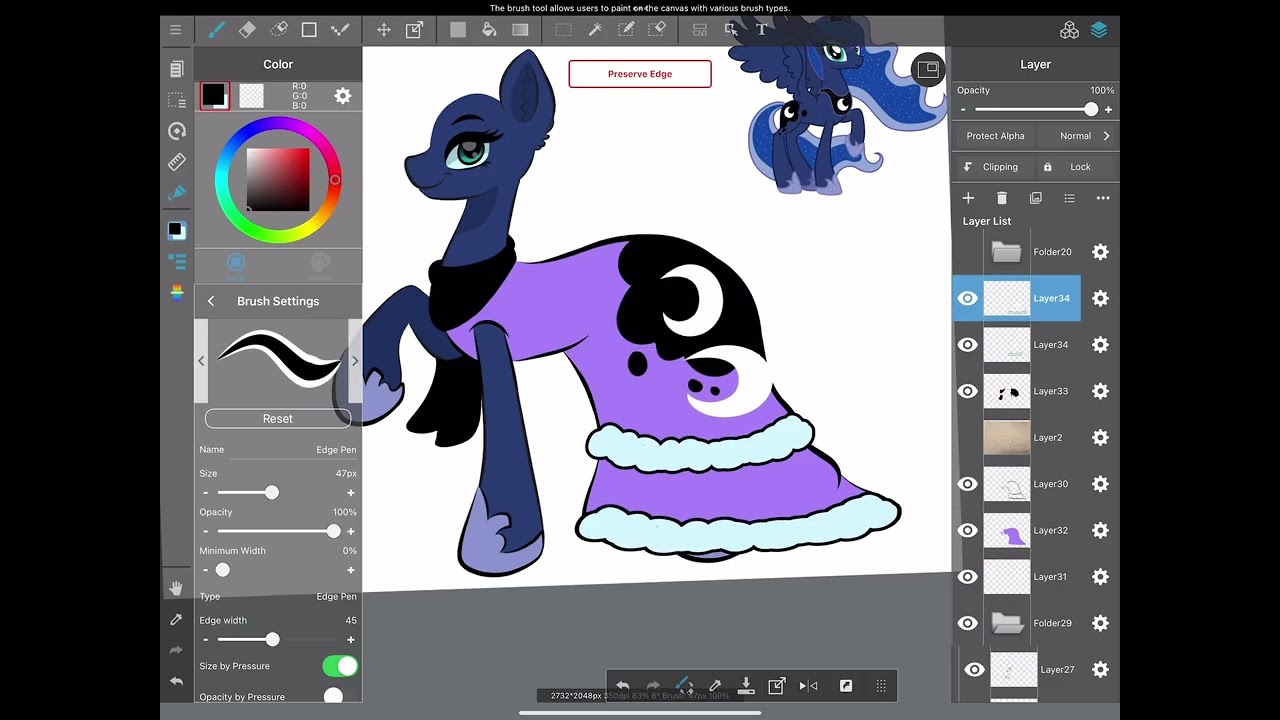Click the brush Size slider handle
This screenshot has height=720, width=1280.
[272, 493]
